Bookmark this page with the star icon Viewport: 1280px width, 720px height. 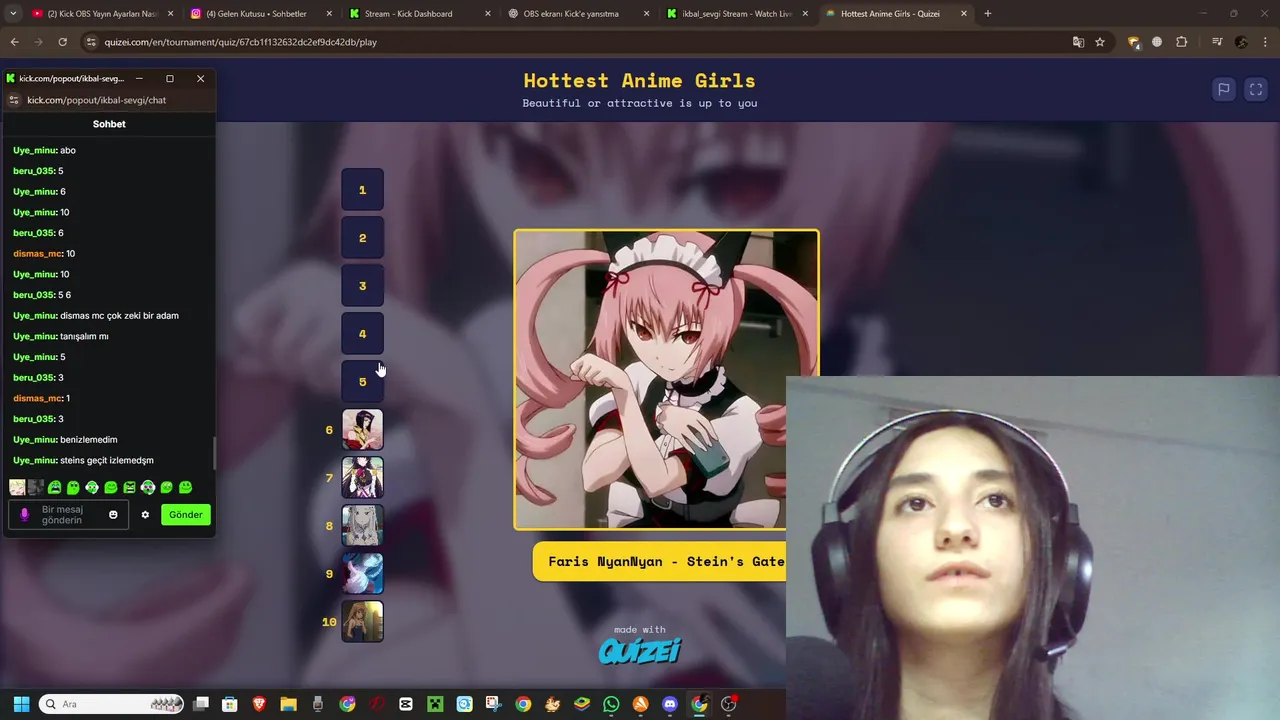(1100, 42)
